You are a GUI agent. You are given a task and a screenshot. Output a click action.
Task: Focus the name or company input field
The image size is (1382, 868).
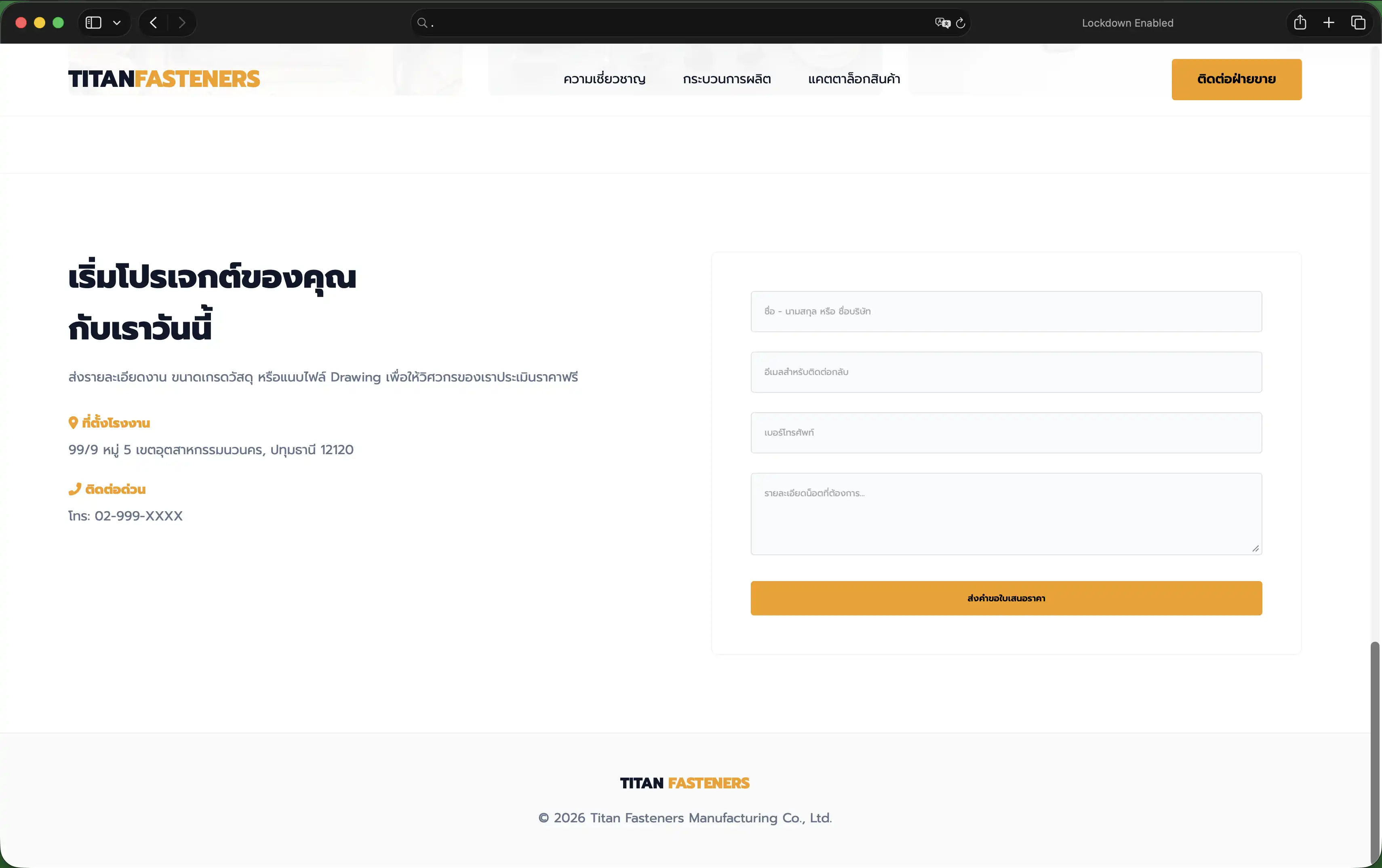[1005, 311]
